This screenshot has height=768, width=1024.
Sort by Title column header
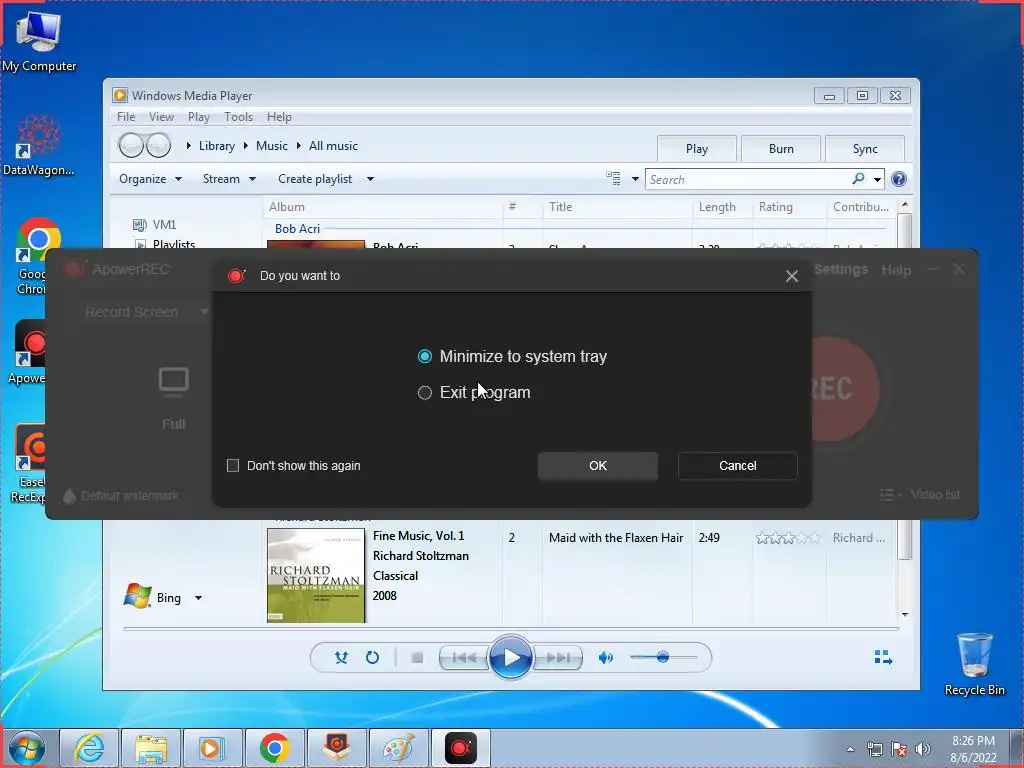(x=560, y=207)
